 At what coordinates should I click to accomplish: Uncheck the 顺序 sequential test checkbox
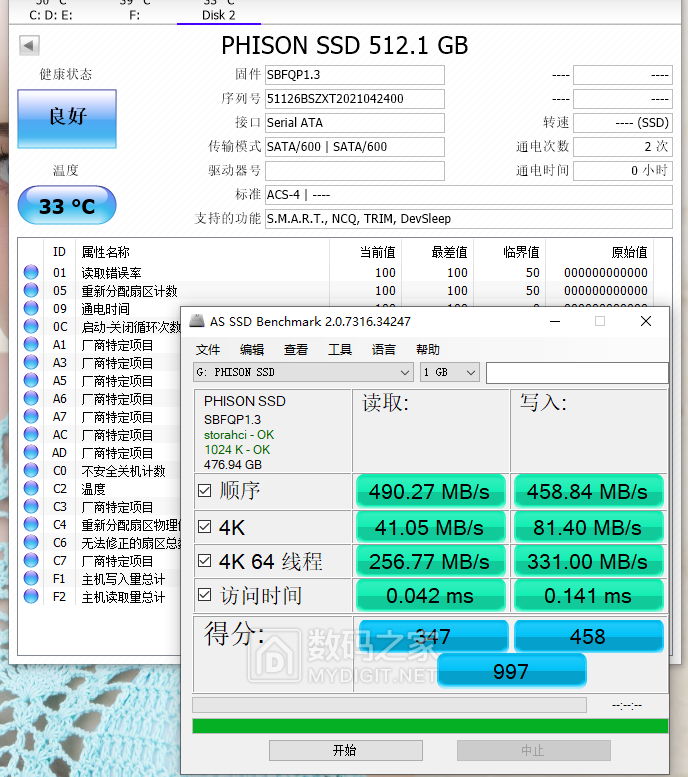(x=205, y=491)
